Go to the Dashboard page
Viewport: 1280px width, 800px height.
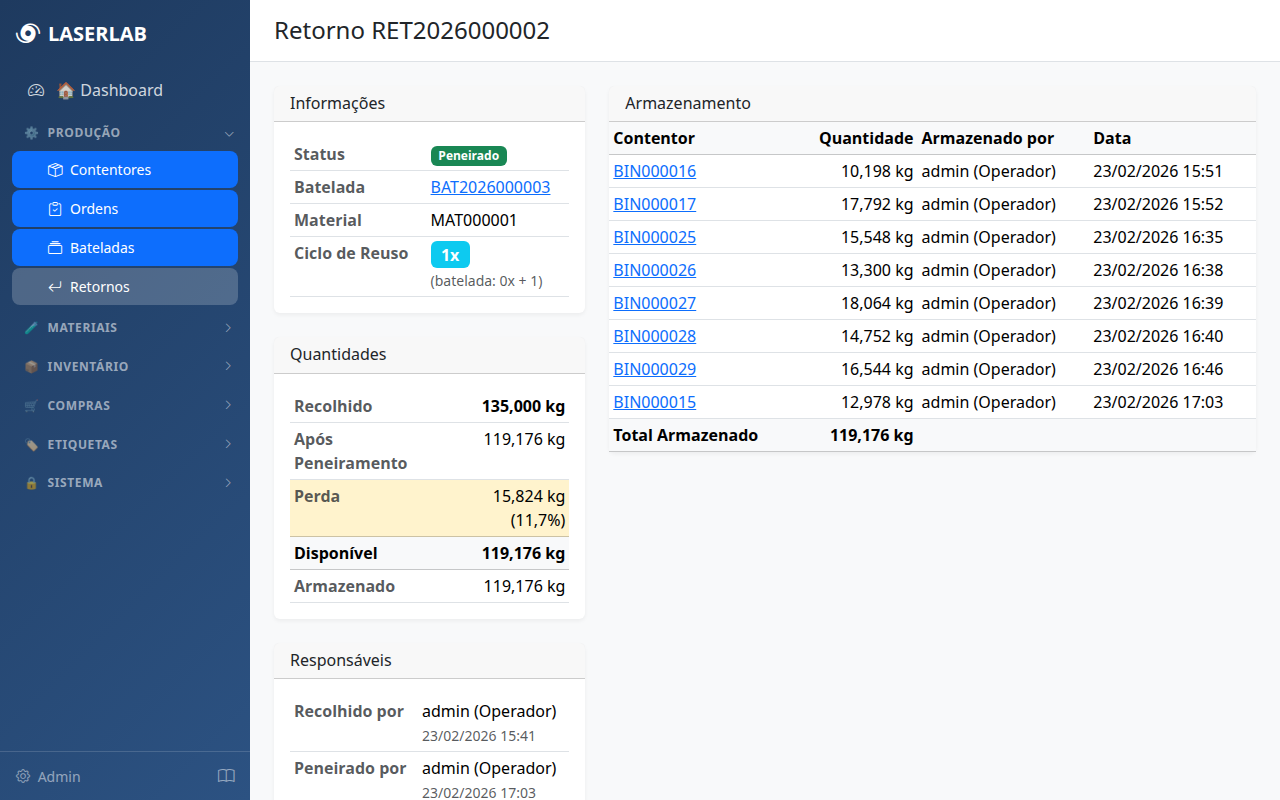[x=120, y=90]
